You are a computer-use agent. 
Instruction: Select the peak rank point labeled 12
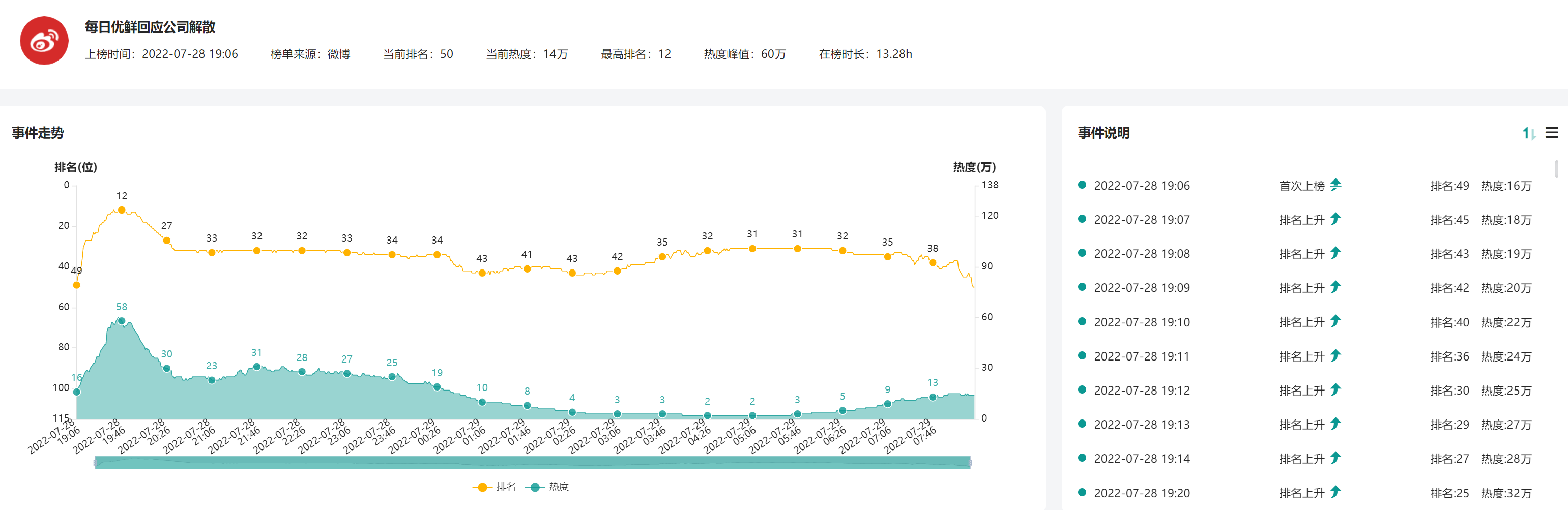tap(122, 210)
